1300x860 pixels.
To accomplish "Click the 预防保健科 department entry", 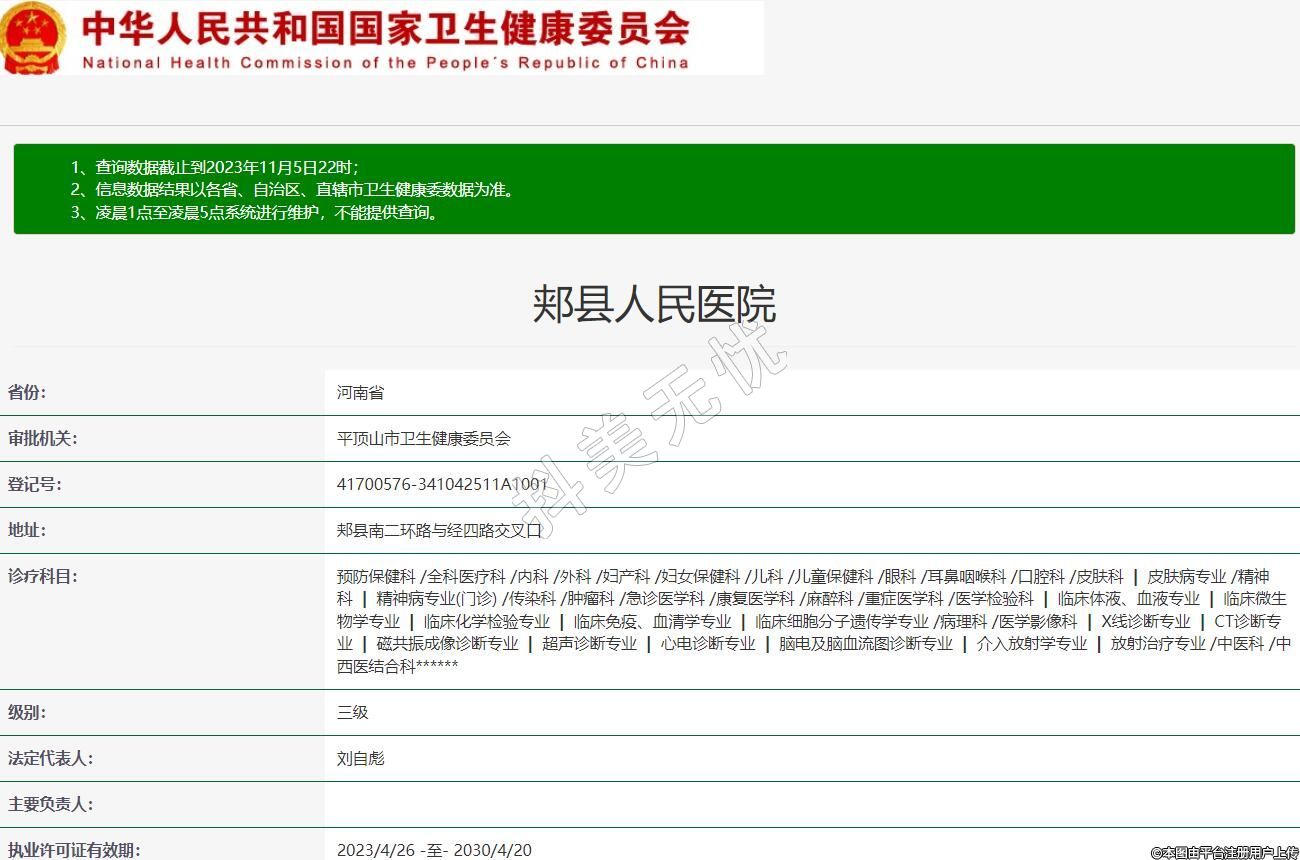I will (375, 577).
